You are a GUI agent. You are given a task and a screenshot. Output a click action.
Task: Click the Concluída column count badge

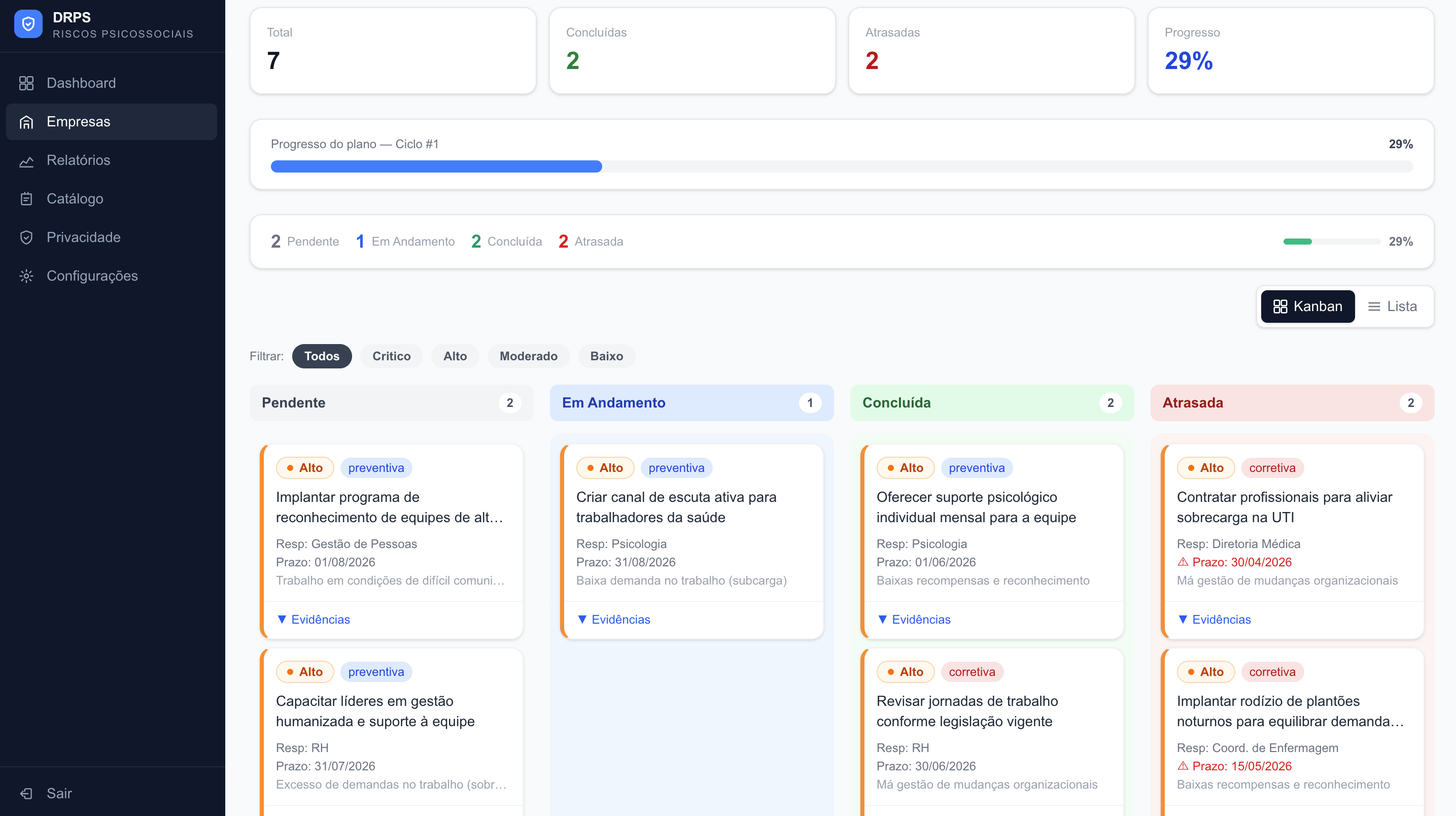pyautogui.click(x=1111, y=403)
